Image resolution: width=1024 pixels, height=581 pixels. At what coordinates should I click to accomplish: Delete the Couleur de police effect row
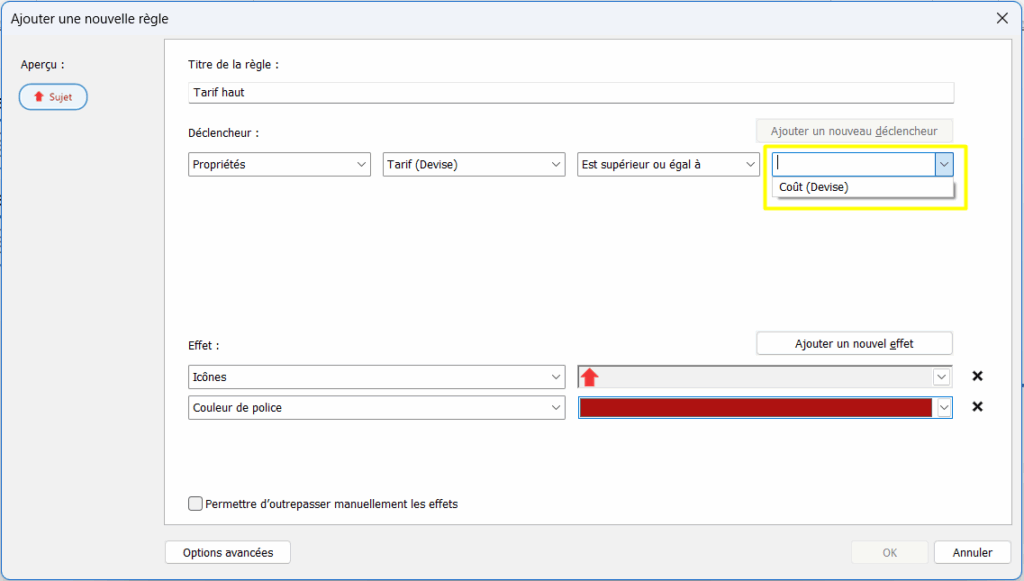[x=977, y=407]
